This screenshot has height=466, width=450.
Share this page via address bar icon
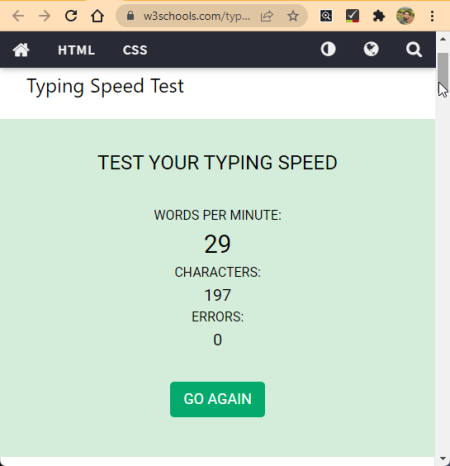[267, 16]
